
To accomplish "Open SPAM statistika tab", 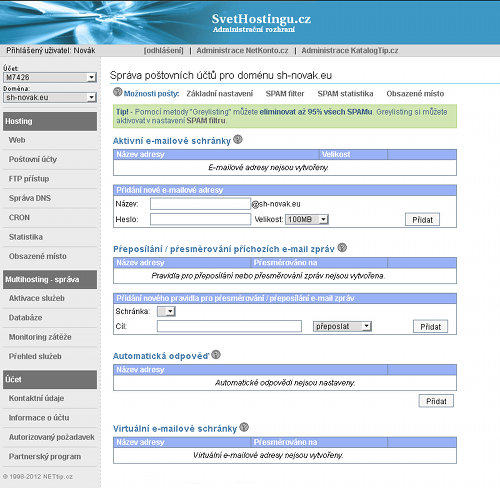I will pyautogui.click(x=345, y=94).
